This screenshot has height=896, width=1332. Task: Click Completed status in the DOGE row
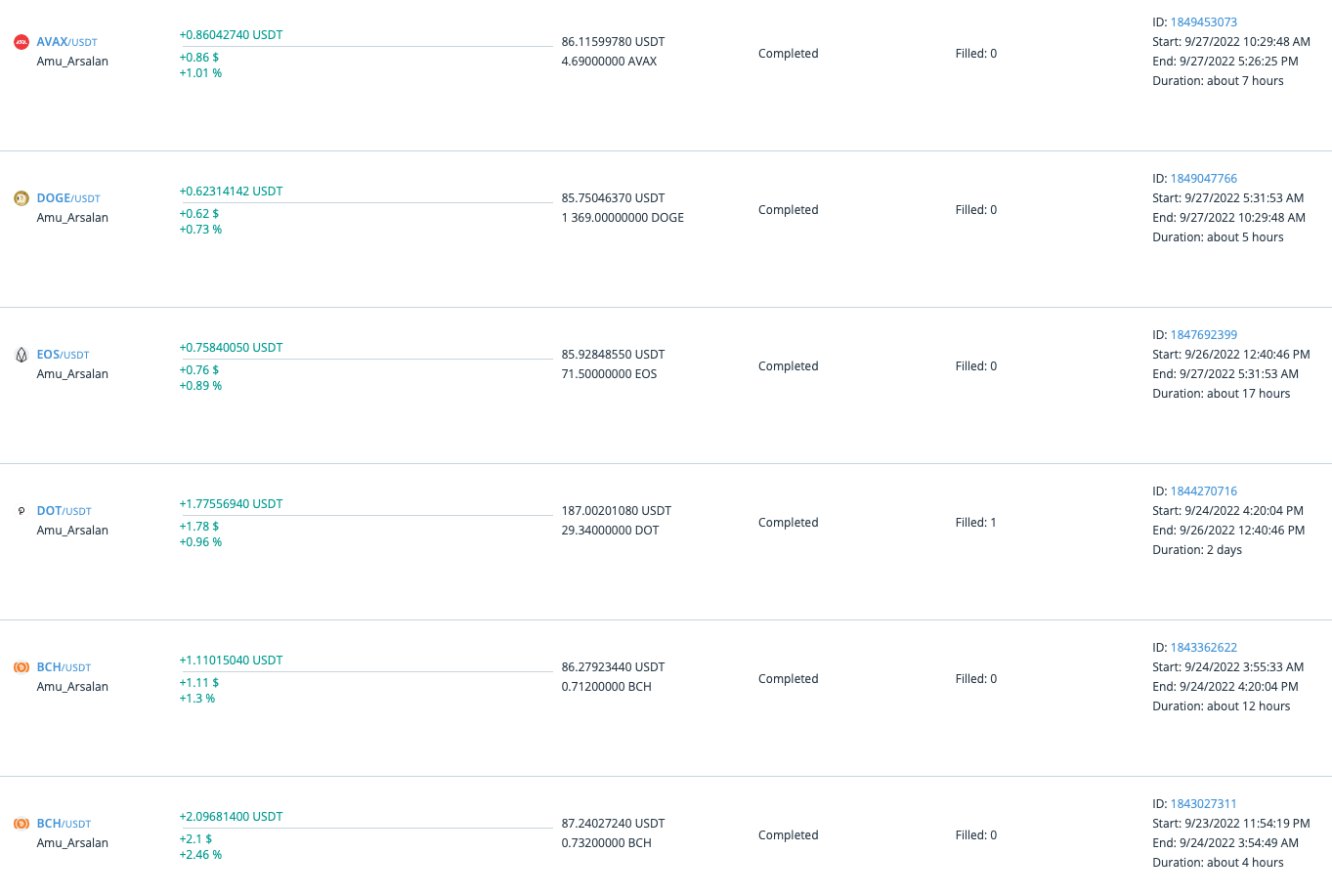click(789, 210)
